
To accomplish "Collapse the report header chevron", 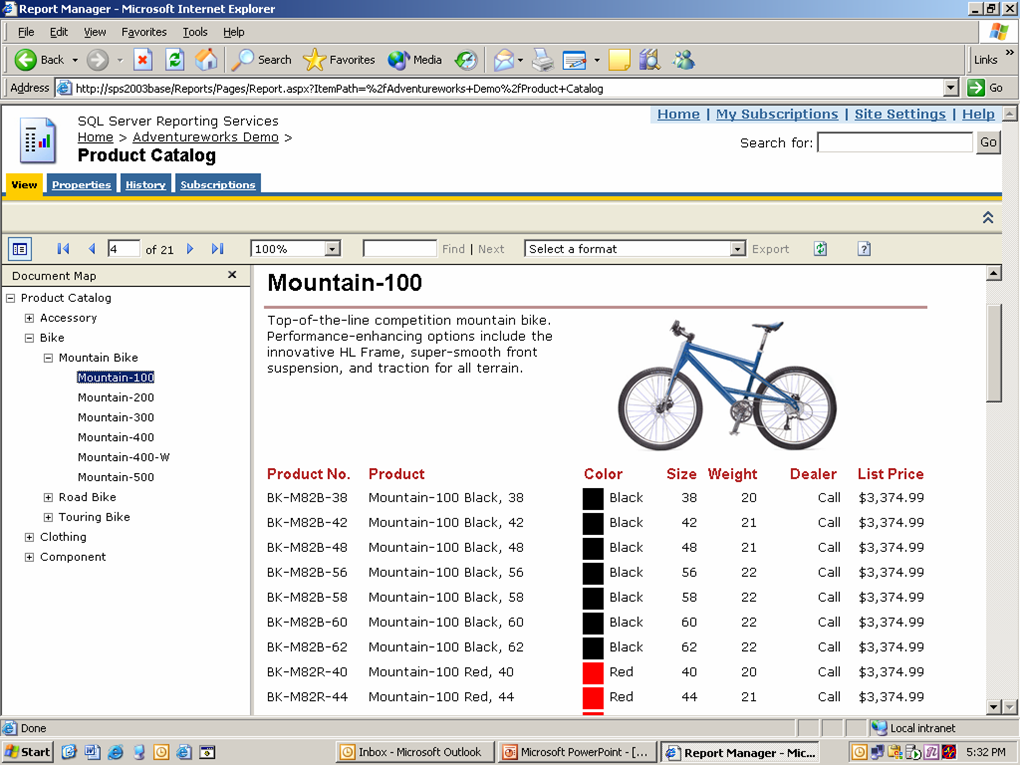I will click(988, 217).
